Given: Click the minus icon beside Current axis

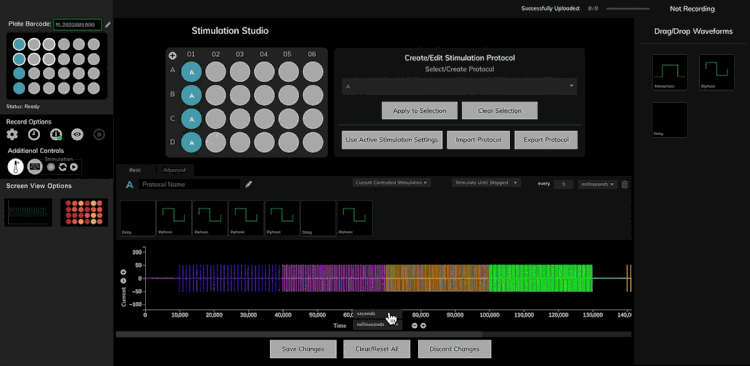Looking at the screenshot, I should pyautogui.click(x=123, y=280).
